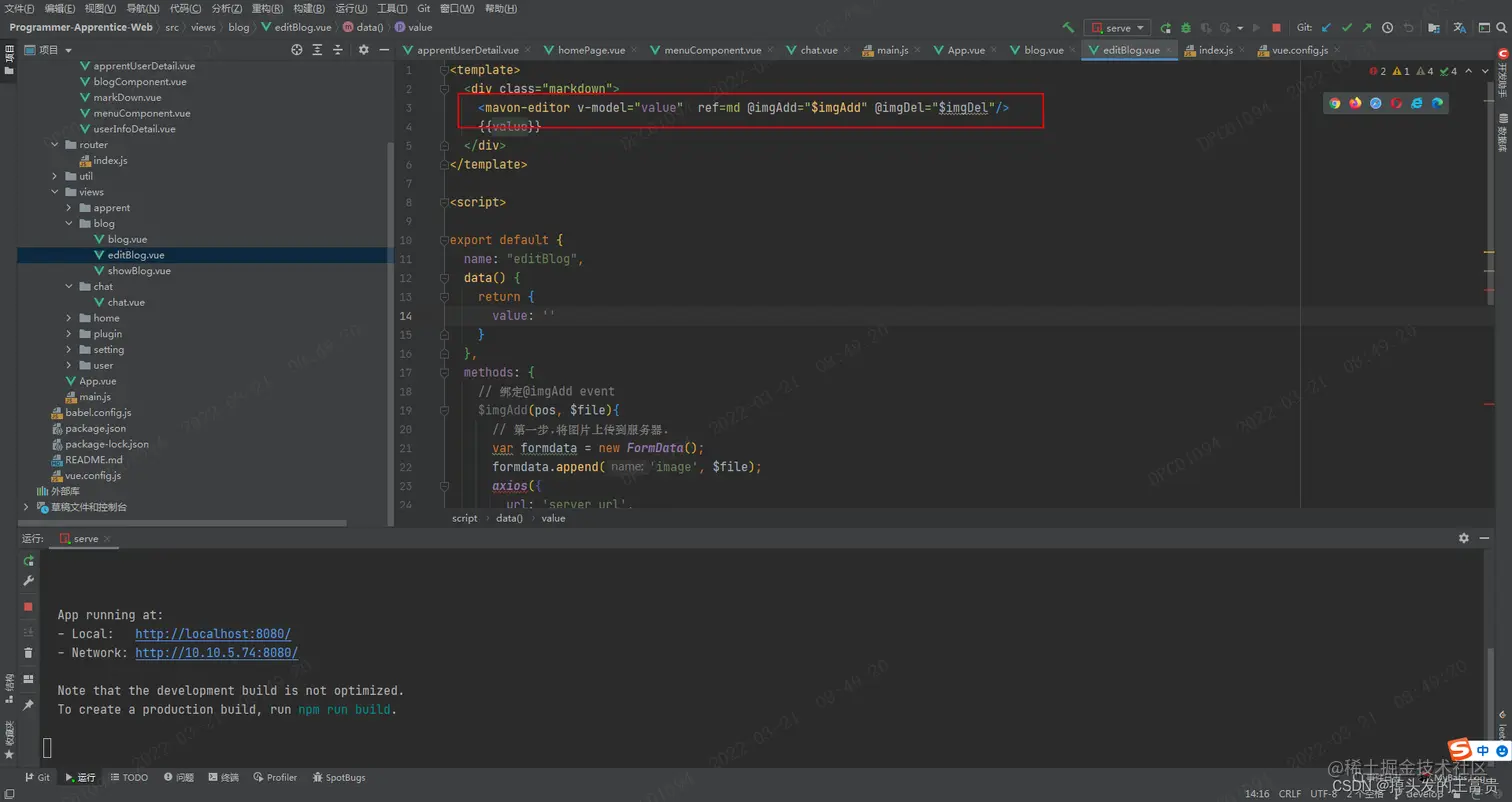
Task: Click the Git push green arrow
Action: tap(1366, 28)
